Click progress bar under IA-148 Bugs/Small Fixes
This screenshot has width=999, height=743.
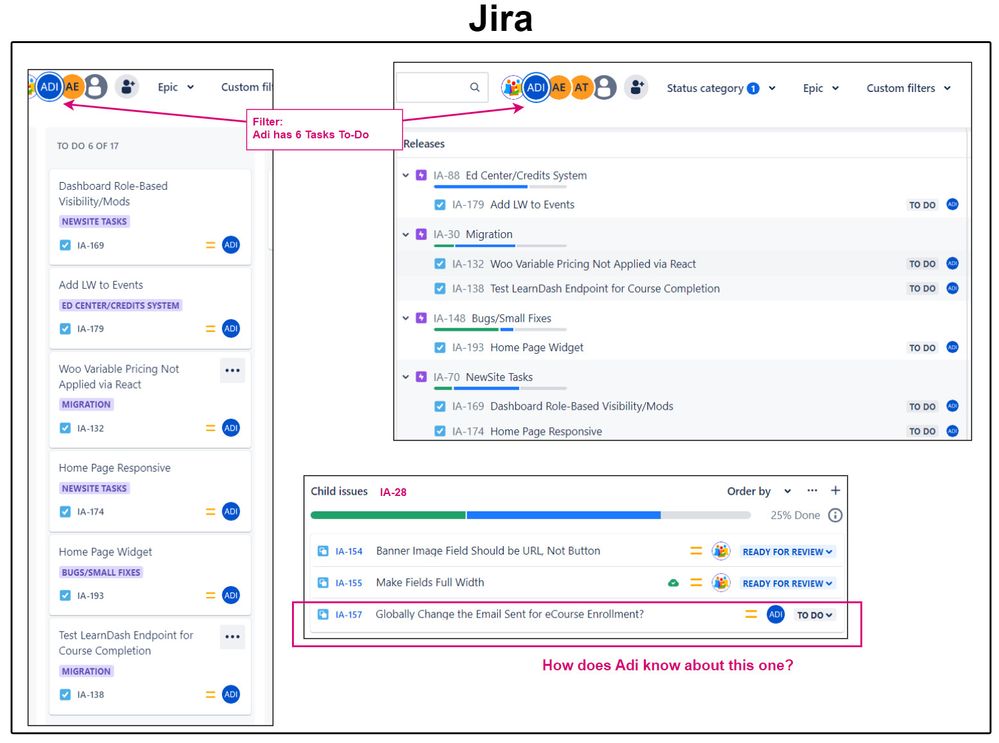[500, 329]
